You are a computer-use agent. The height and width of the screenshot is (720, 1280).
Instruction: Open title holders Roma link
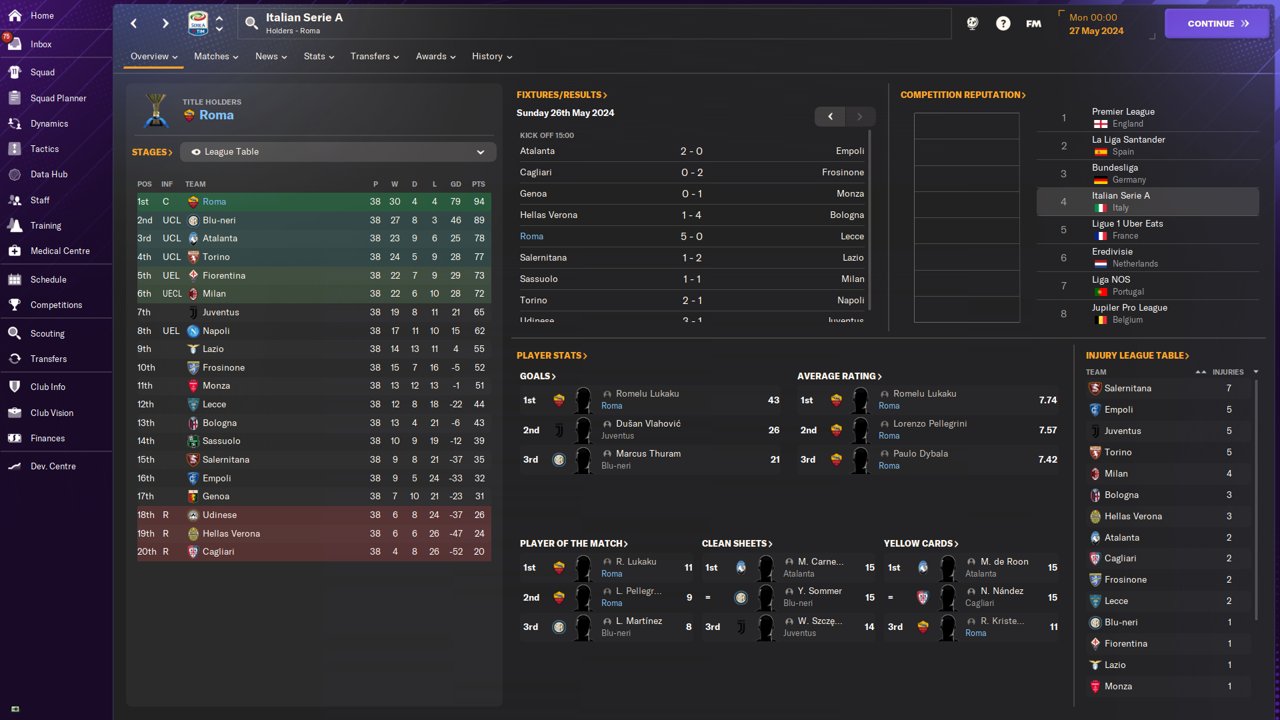216,115
